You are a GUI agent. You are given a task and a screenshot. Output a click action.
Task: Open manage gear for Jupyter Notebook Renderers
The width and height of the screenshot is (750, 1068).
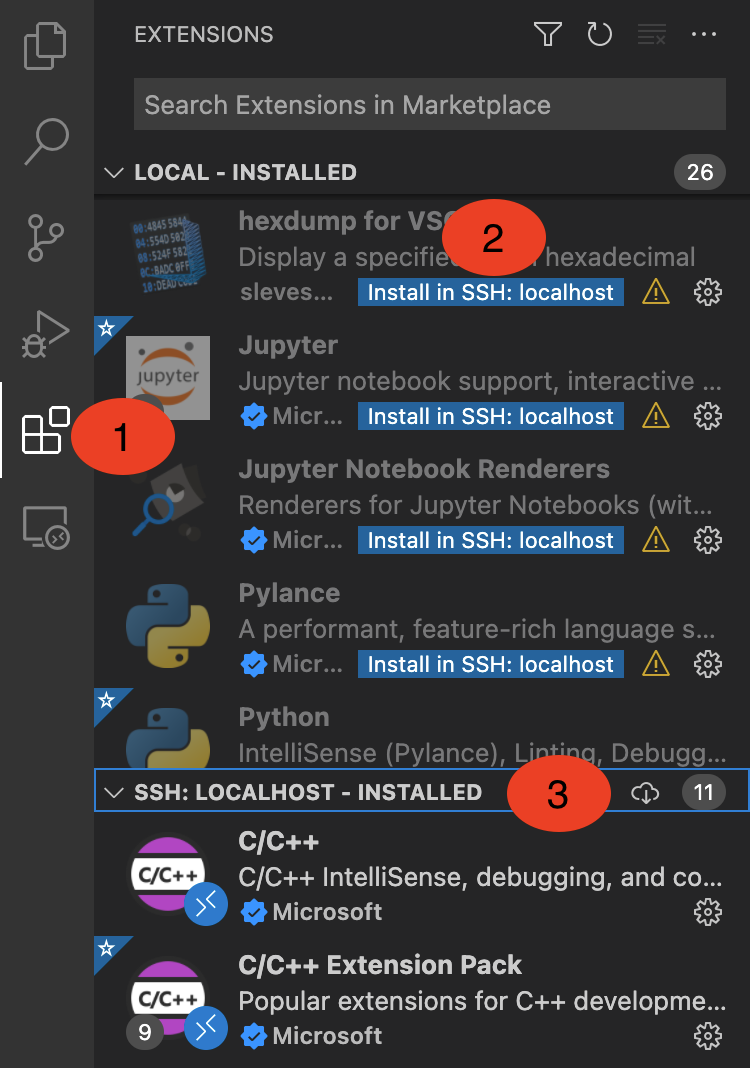click(708, 540)
